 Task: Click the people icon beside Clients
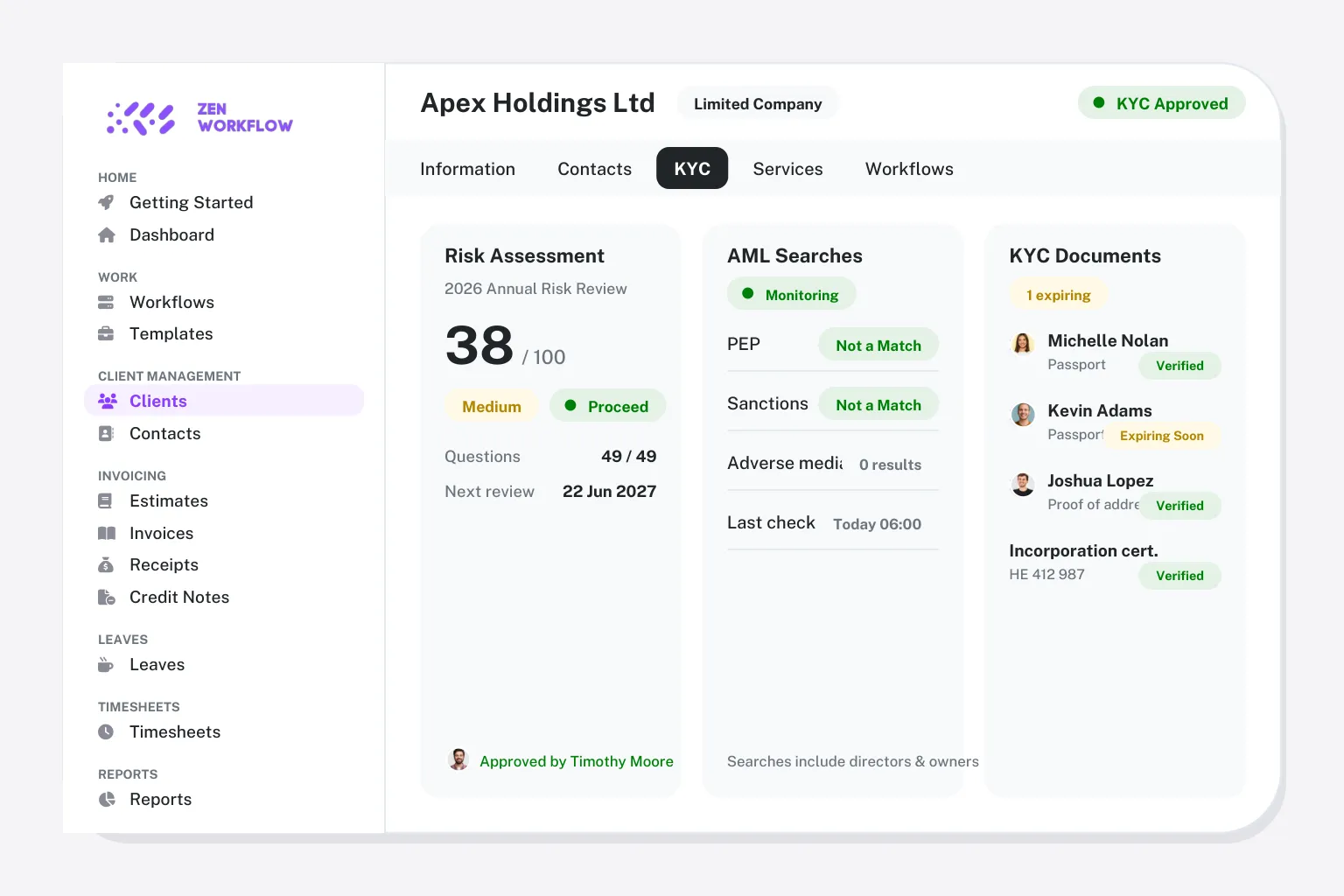tap(108, 402)
